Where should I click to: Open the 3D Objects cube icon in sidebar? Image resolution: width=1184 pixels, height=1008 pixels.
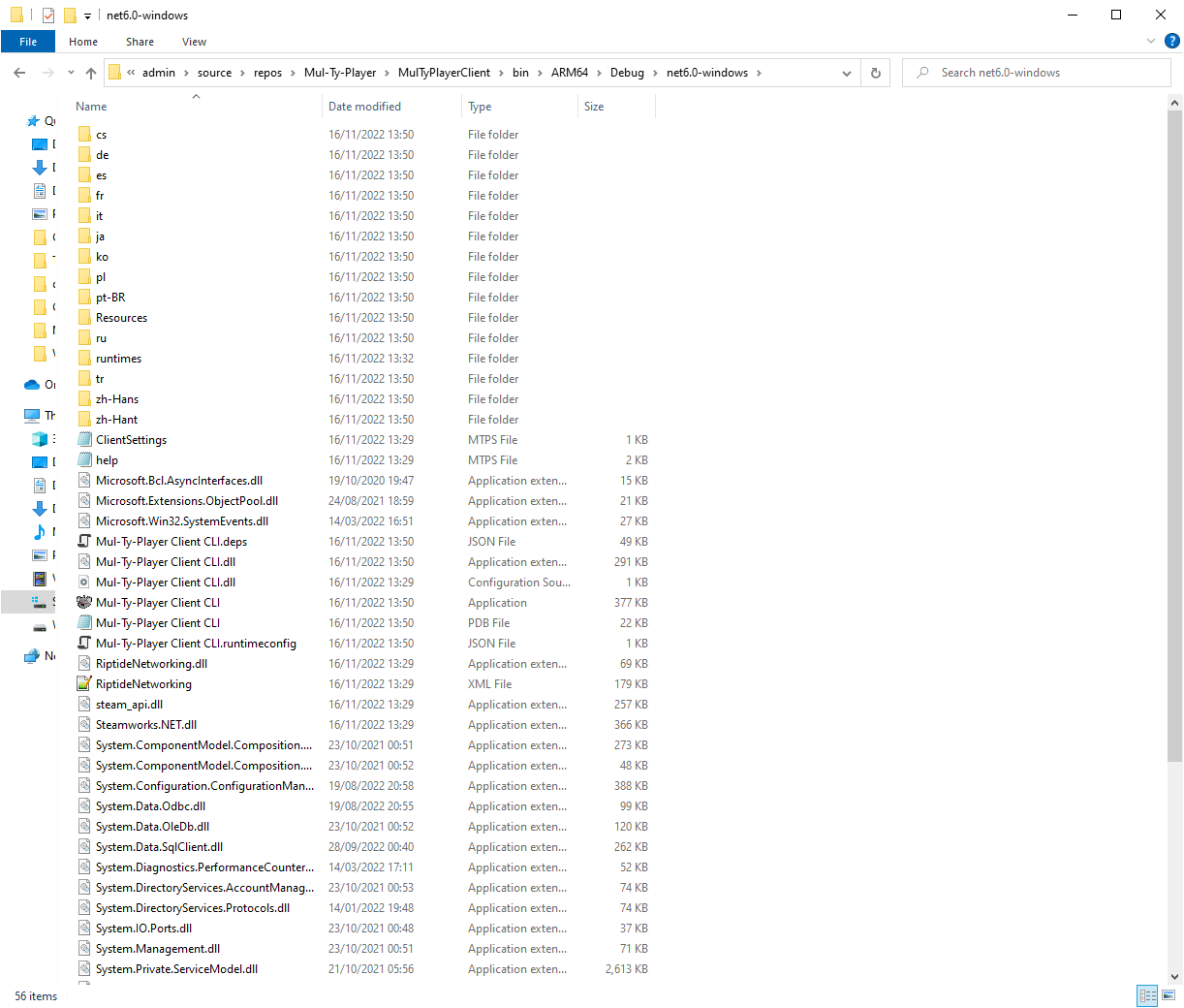click(x=40, y=439)
